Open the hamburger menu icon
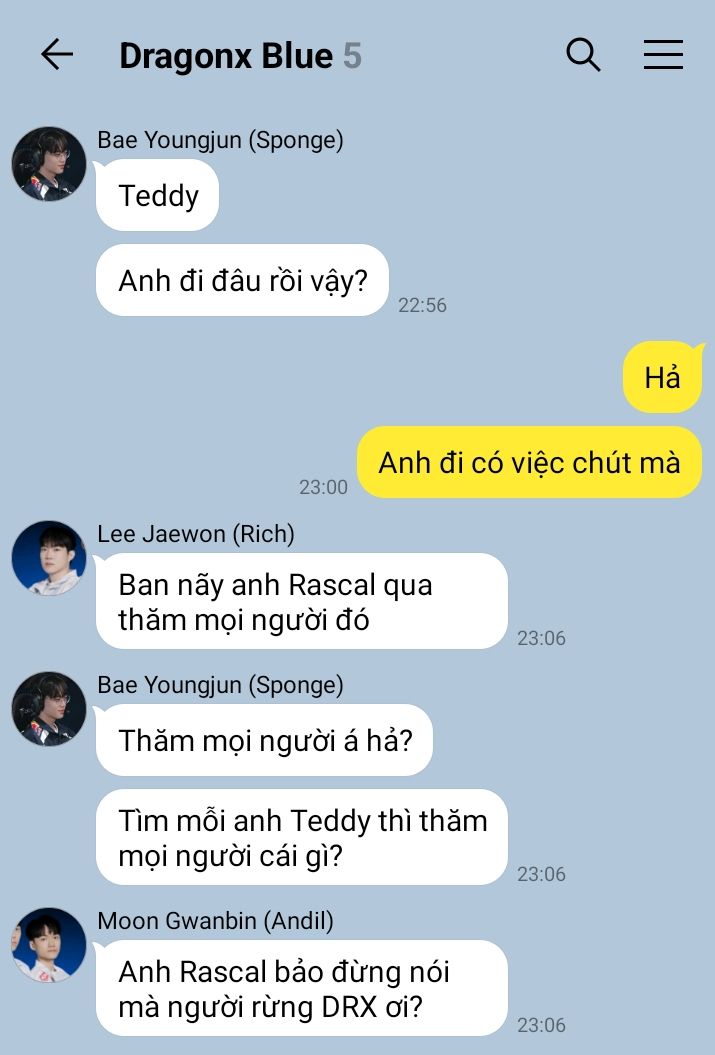The image size is (715, 1055). click(663, 54)
